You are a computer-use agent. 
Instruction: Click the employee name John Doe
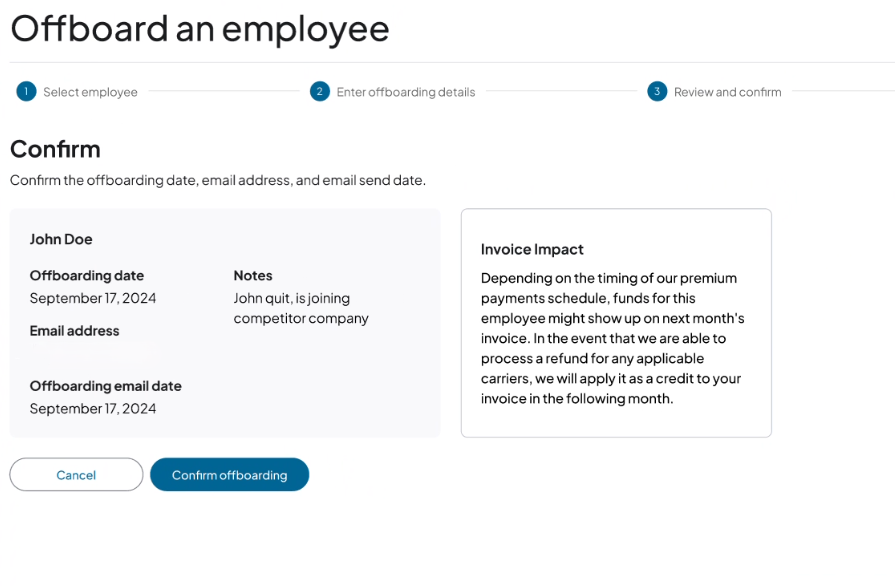coord(61,239)
